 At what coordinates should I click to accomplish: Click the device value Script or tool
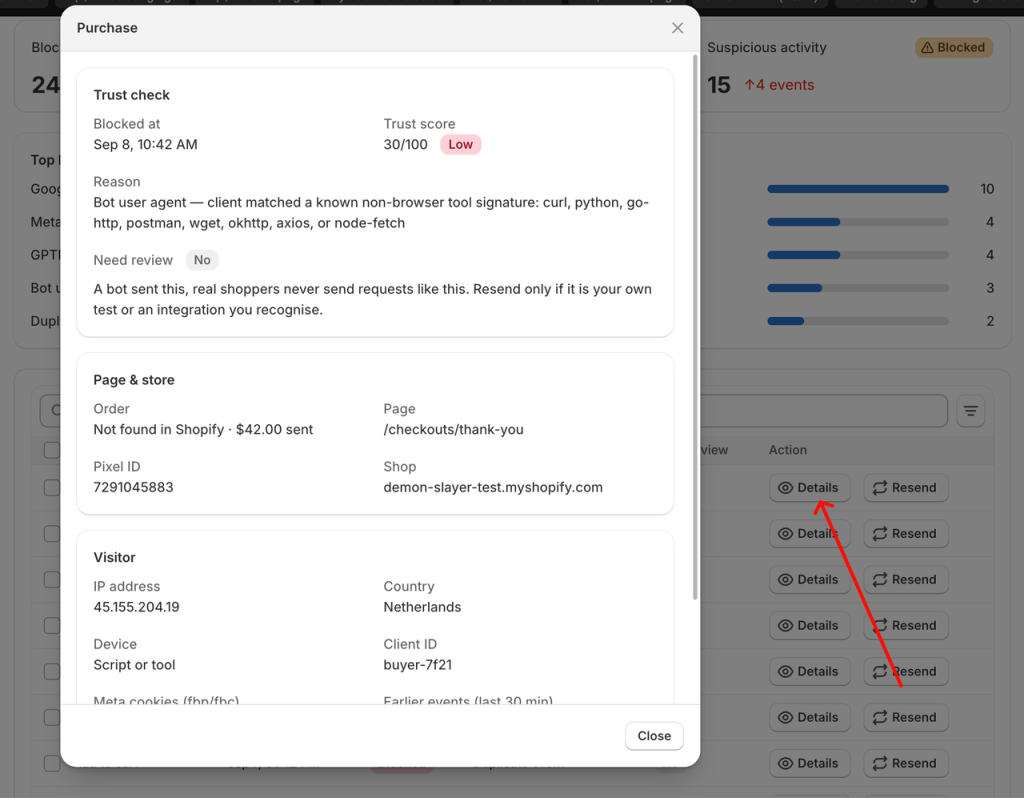[134, 665]
